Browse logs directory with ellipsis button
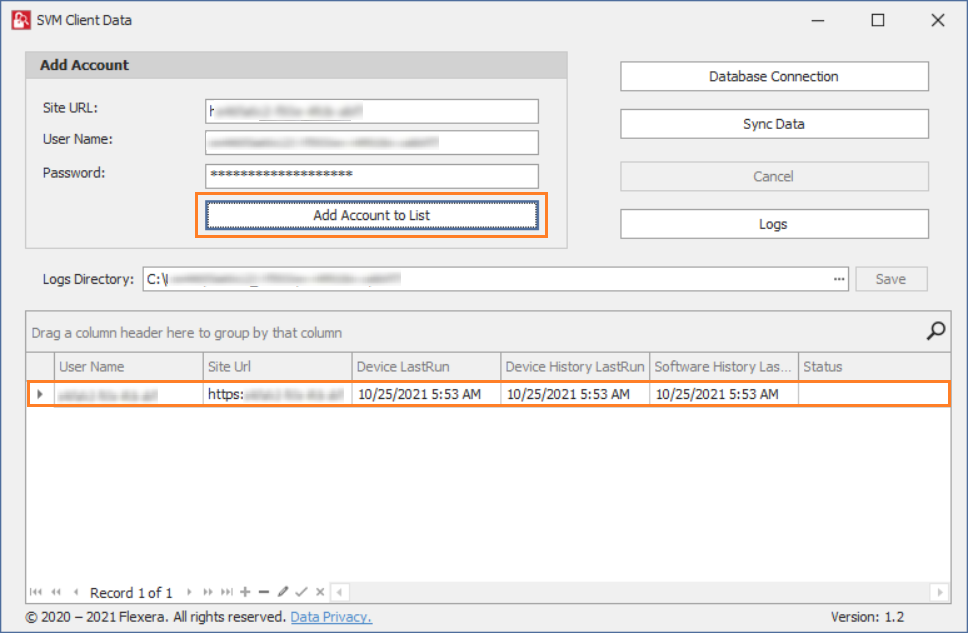The width and height of the screenshot is (968, 633). pyautogui.click(x=839, y=279)
